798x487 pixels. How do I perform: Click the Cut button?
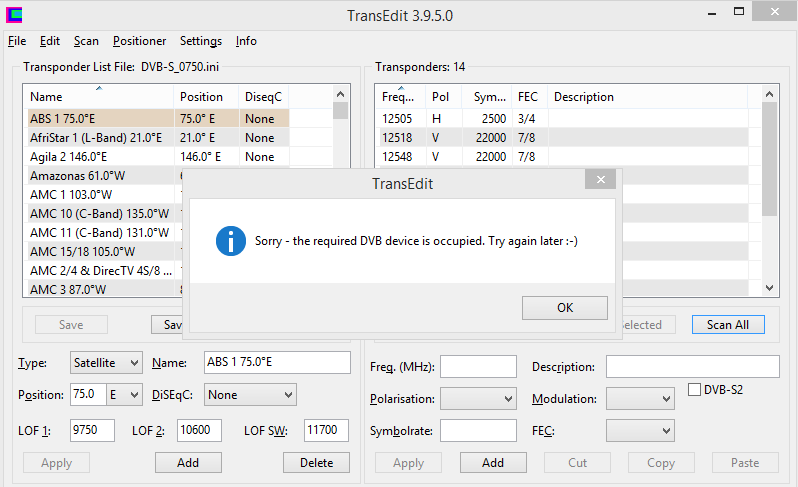pos(578,463)
